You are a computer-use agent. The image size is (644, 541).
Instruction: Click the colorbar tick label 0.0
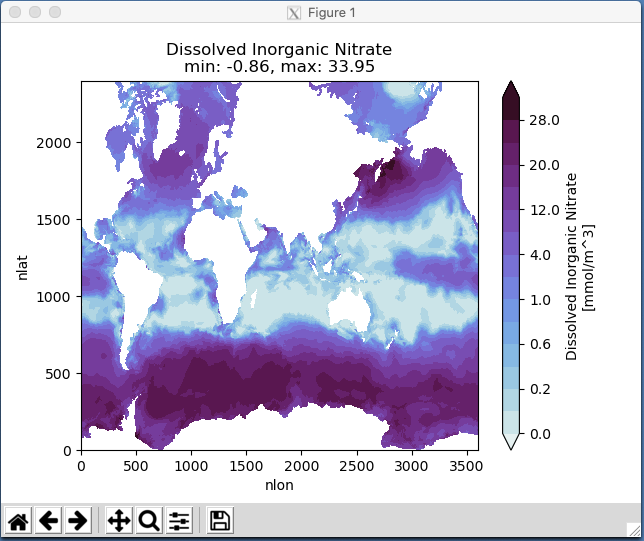pos(540,434)
